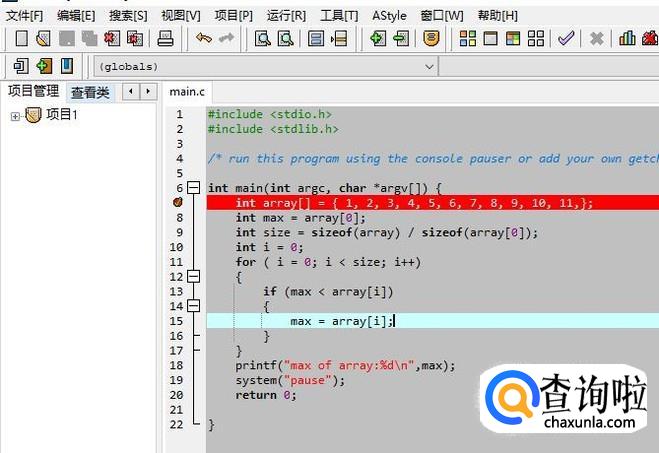
Task: Open the 帮助[H] menu
Action: (x=498, y=16)
